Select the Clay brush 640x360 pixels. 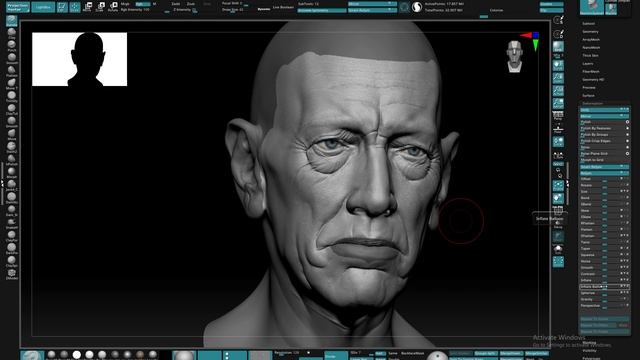[11, 33]
